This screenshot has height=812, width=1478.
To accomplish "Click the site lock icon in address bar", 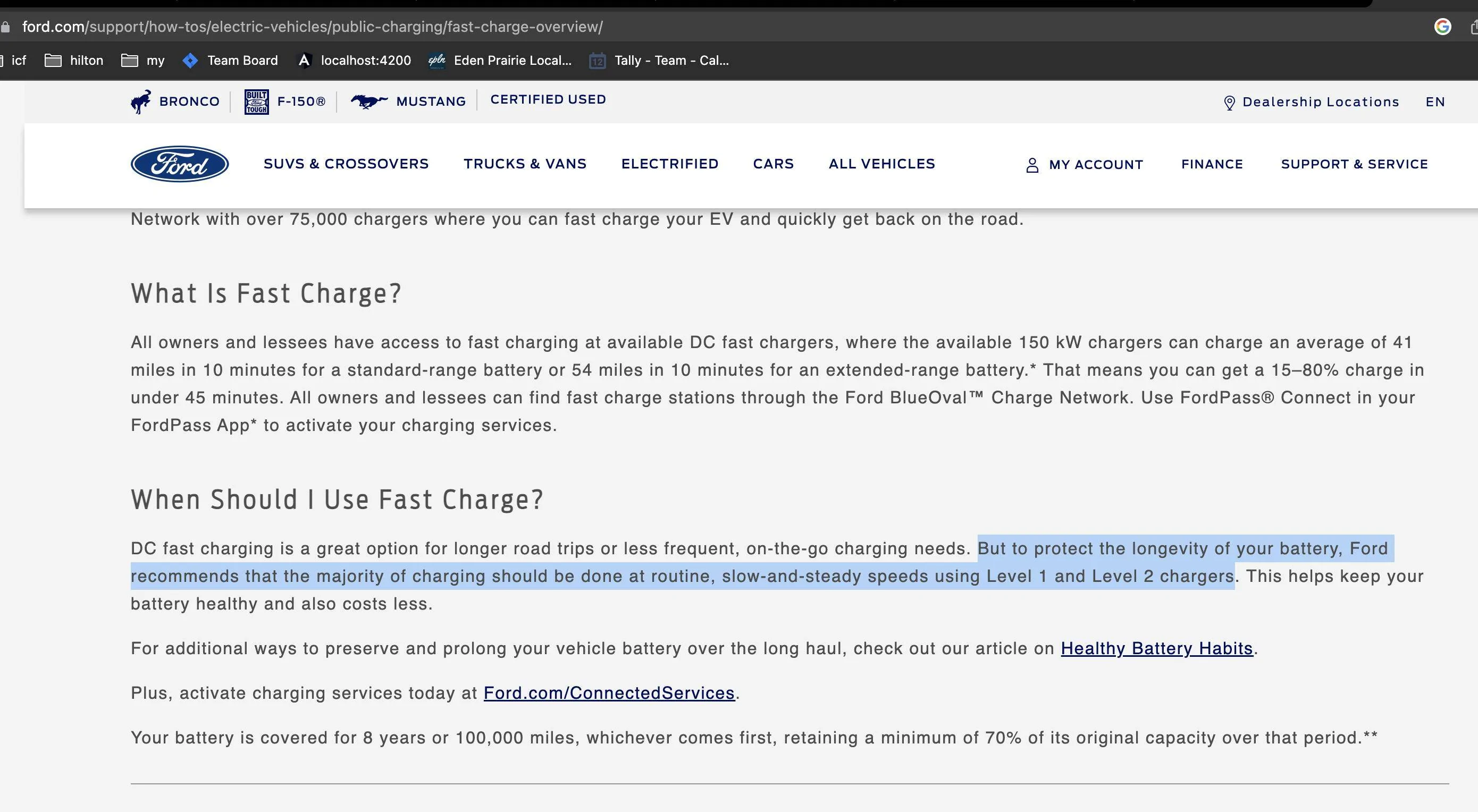I will tap(5, 27).
